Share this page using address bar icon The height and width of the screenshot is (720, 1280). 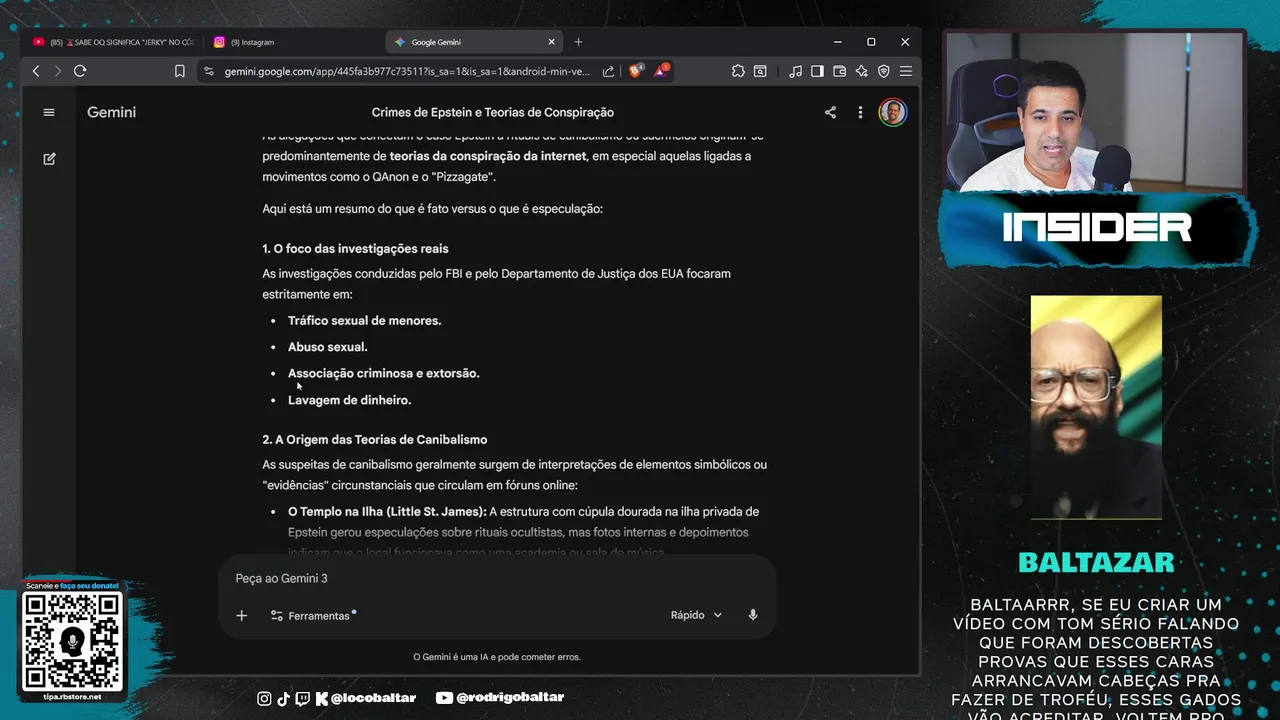608,71
